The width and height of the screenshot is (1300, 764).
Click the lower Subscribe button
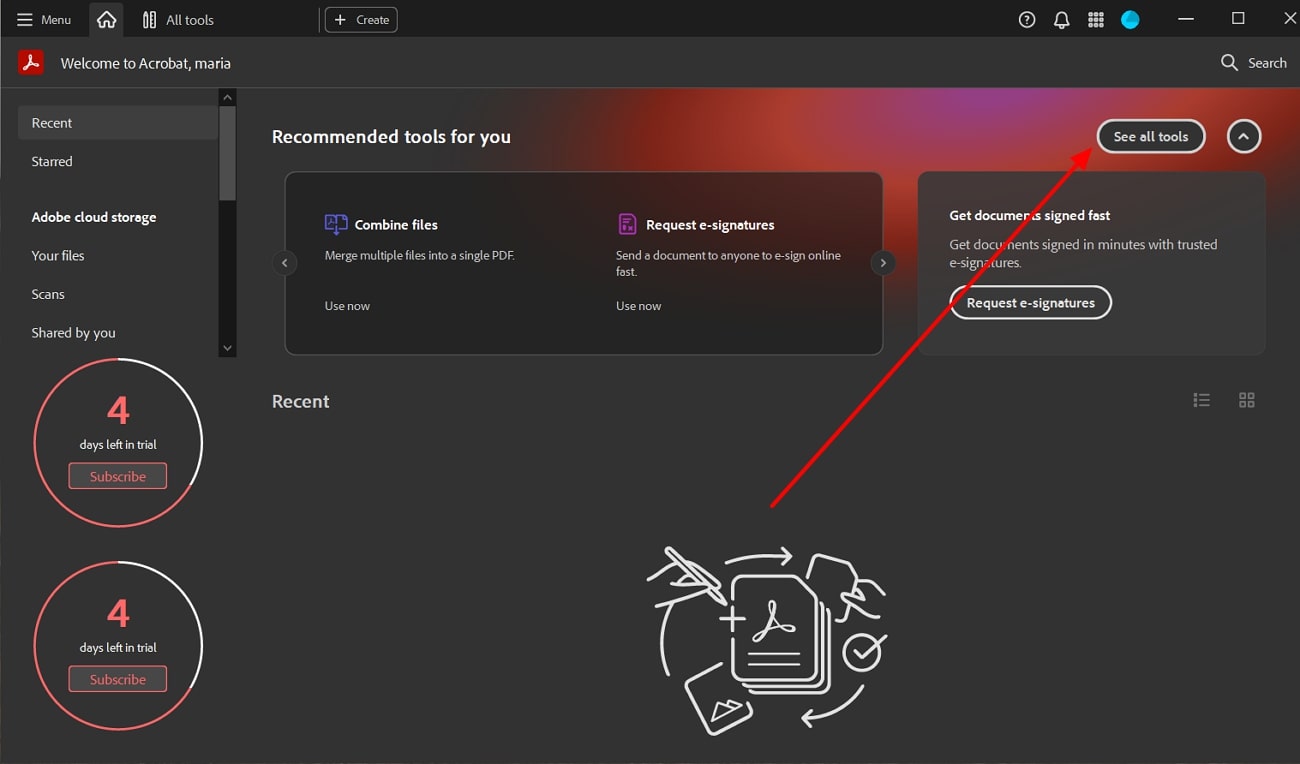[118, 679]
